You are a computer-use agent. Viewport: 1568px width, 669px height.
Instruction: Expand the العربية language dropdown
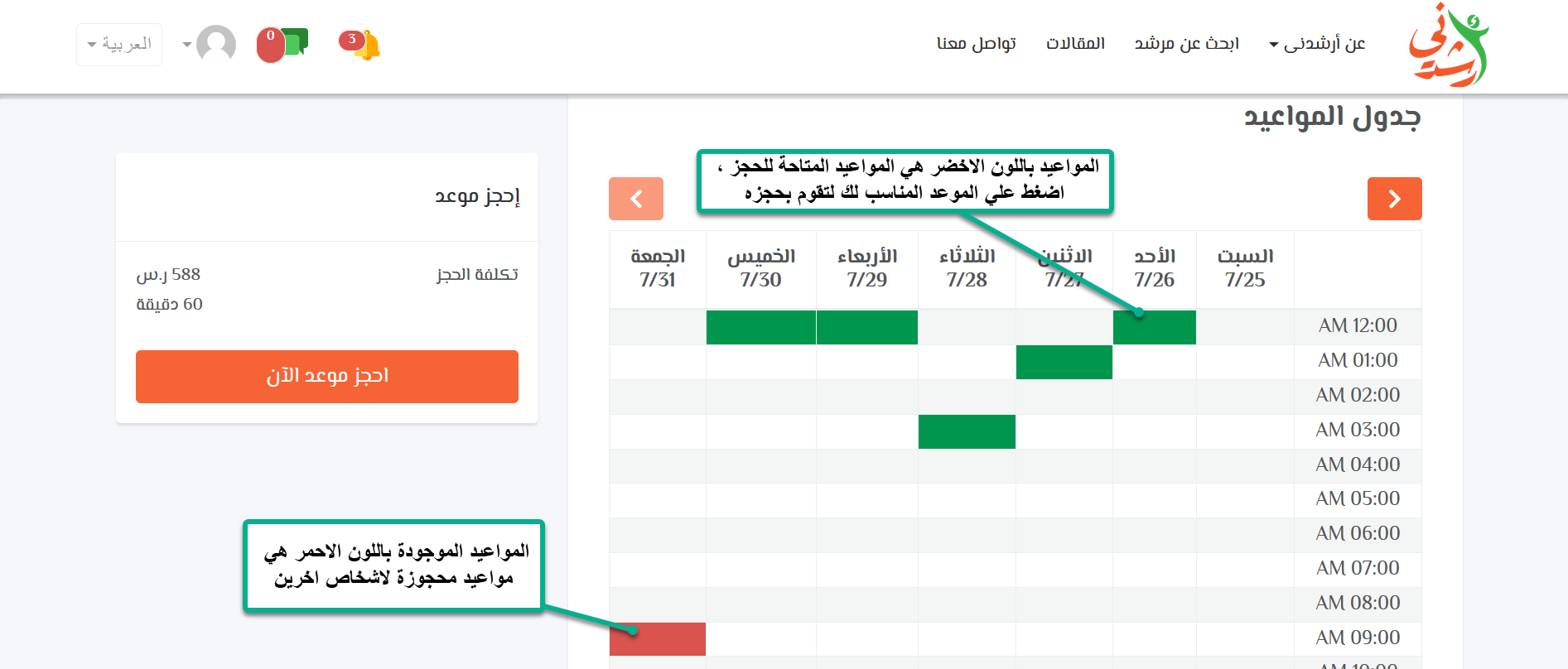tap(119, 45)
